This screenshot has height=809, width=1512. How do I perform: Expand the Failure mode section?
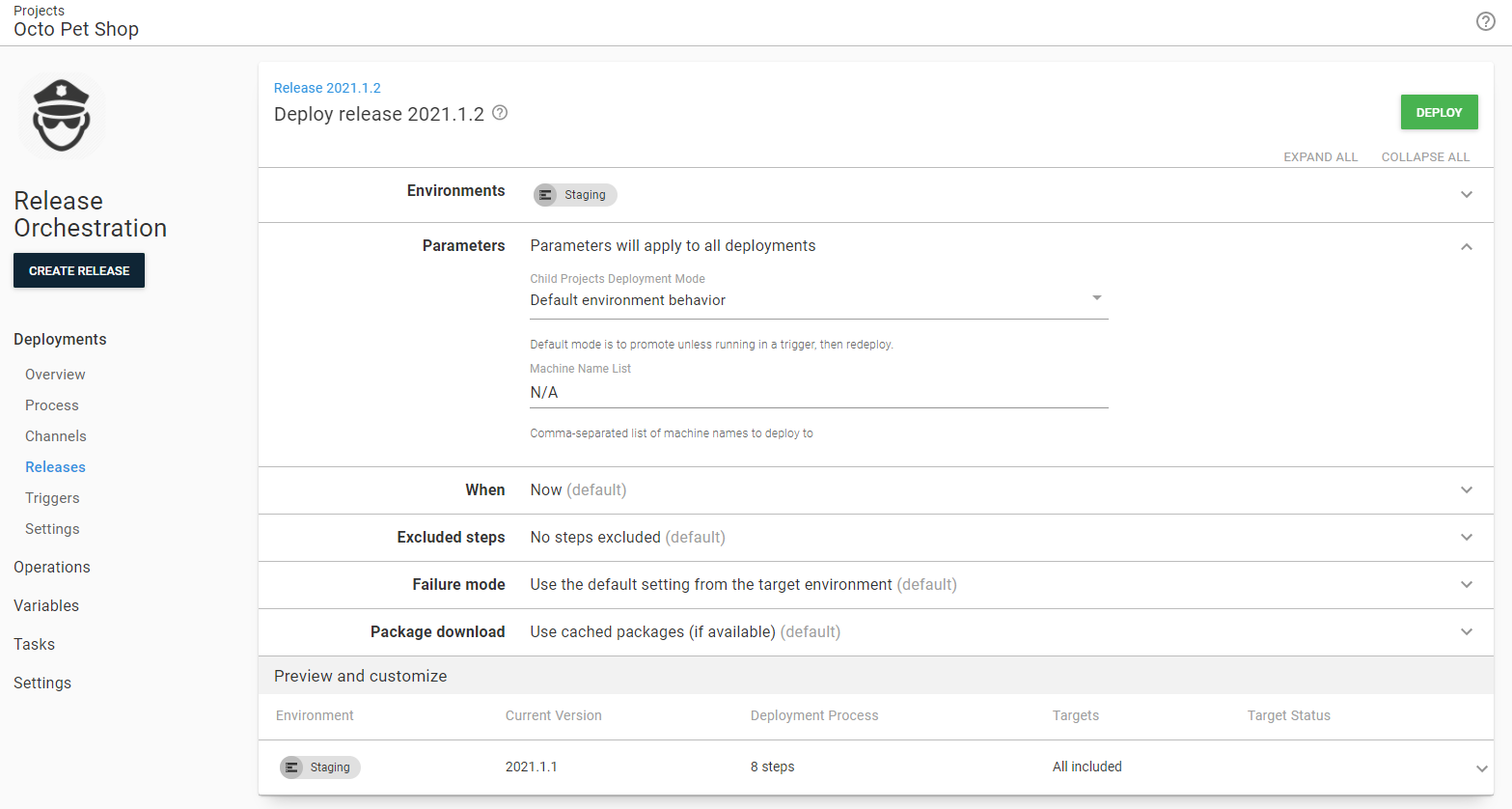click(1466, 585)
